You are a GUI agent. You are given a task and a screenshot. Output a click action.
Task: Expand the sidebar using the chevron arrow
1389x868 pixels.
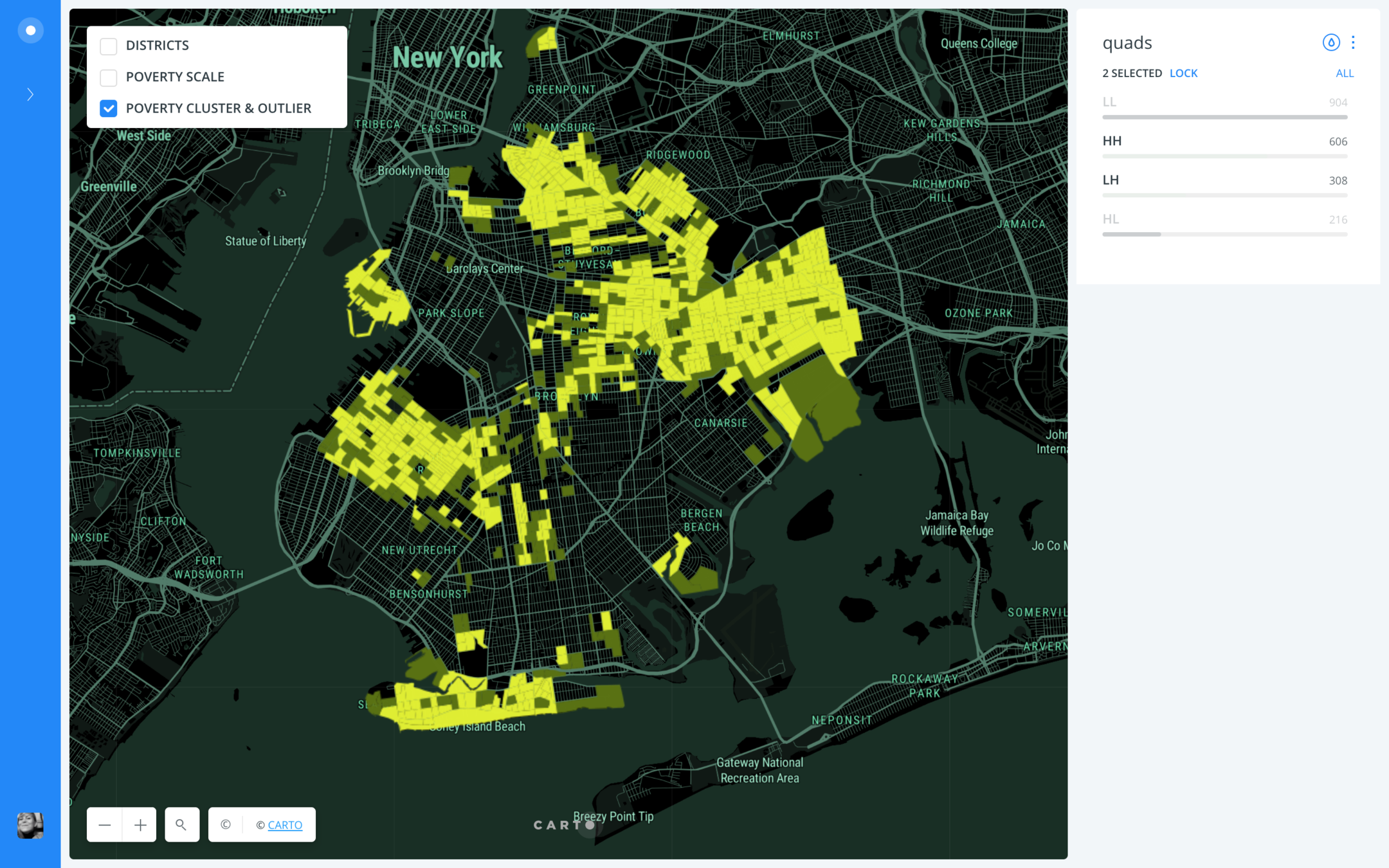30,95
